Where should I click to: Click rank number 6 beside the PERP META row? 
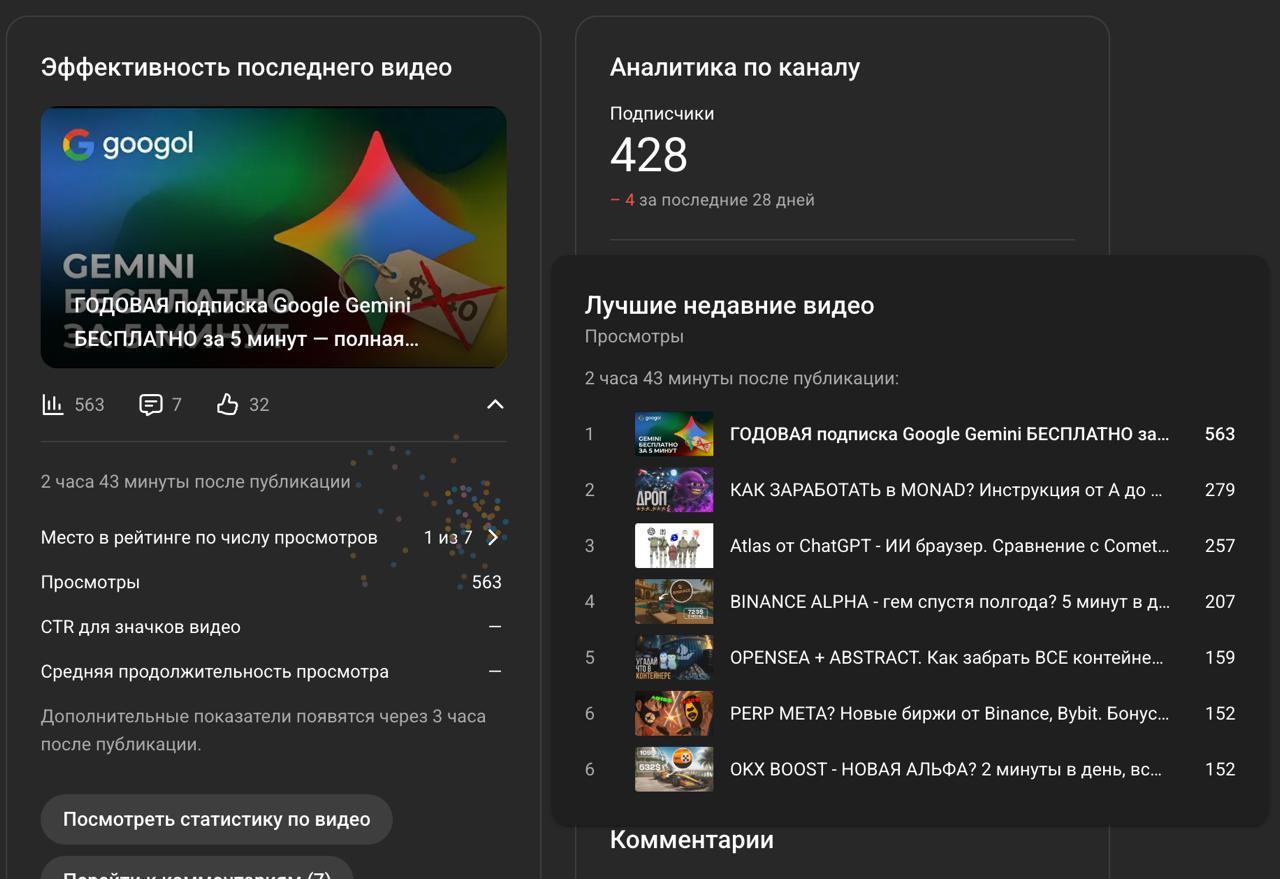click(x=590, y=714)
